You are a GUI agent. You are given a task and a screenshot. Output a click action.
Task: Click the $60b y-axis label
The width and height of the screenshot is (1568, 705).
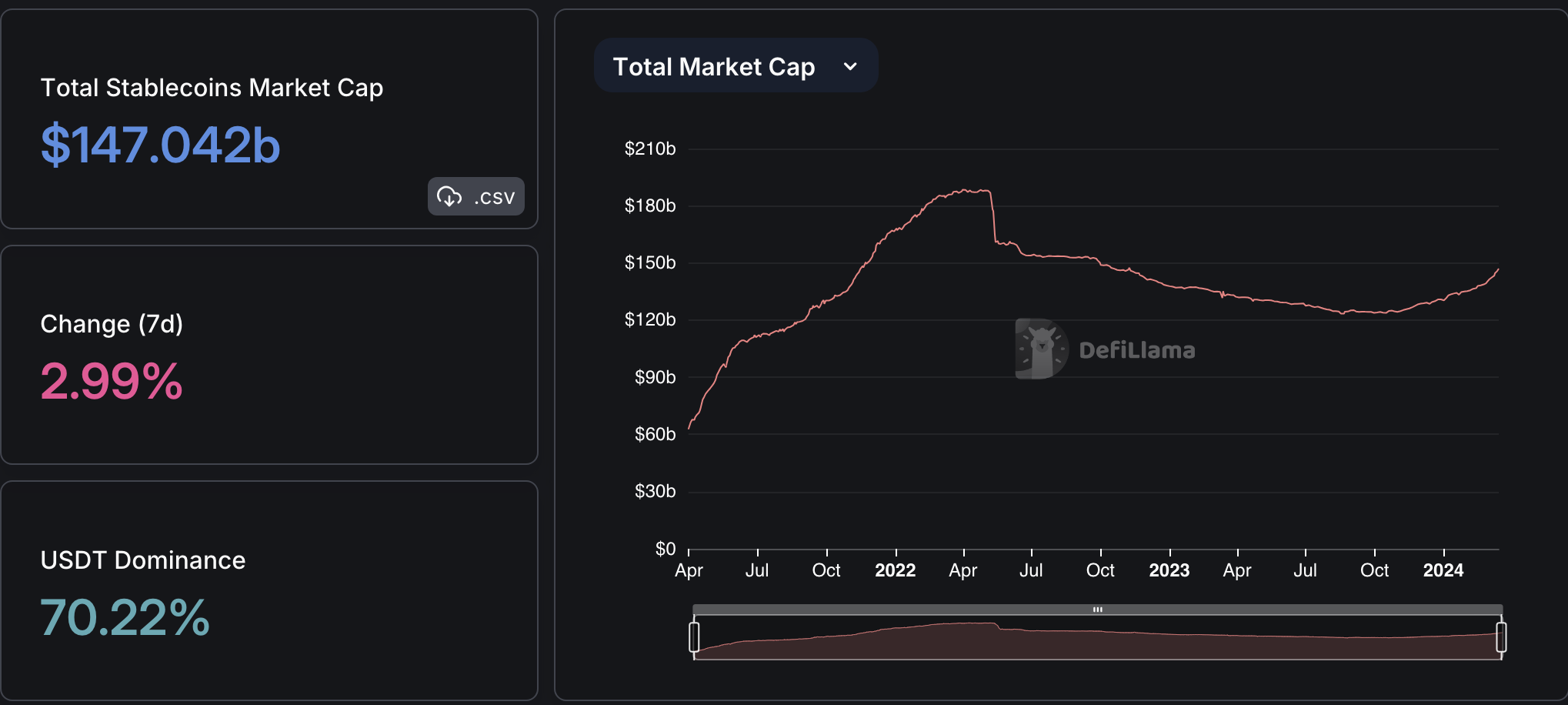click(x=655, y=434)
